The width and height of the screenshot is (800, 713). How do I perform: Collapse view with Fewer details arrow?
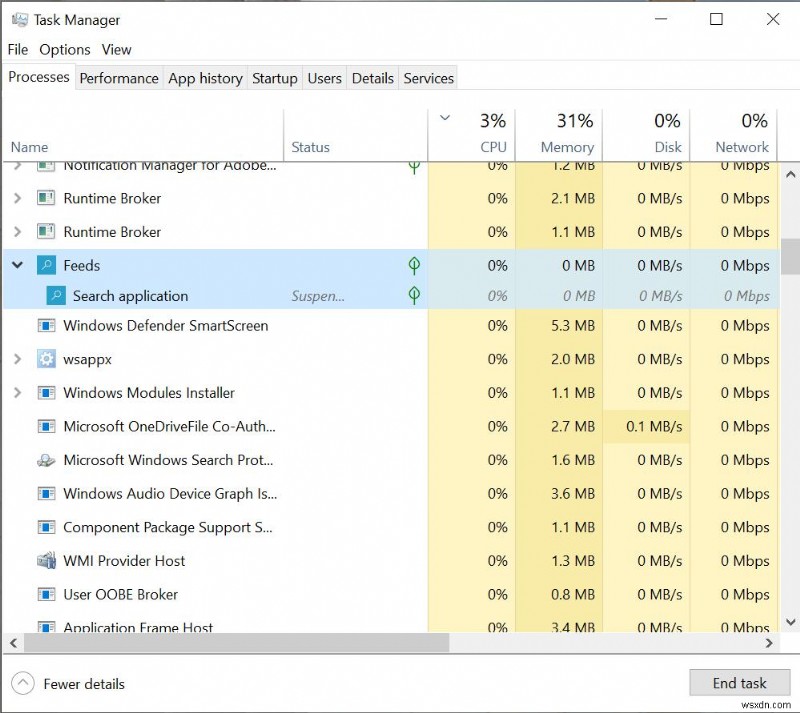[22, 683]
